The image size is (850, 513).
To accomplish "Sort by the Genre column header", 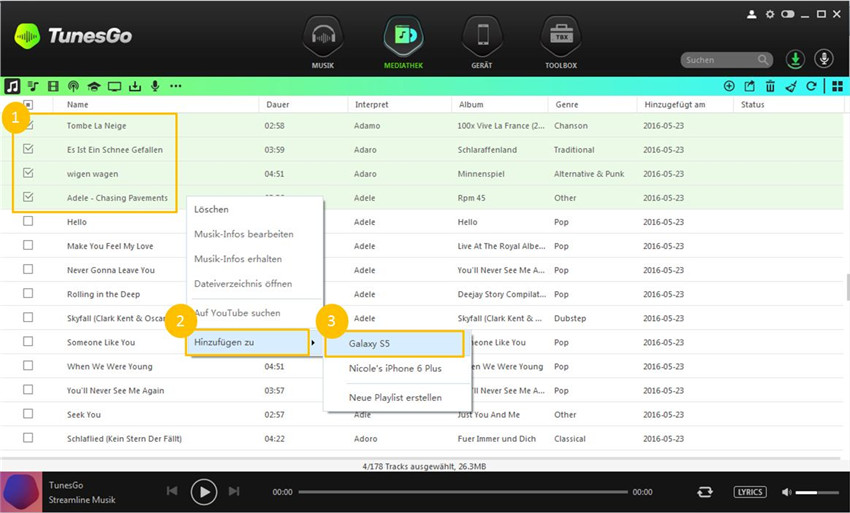I will (x=566, y=105).
